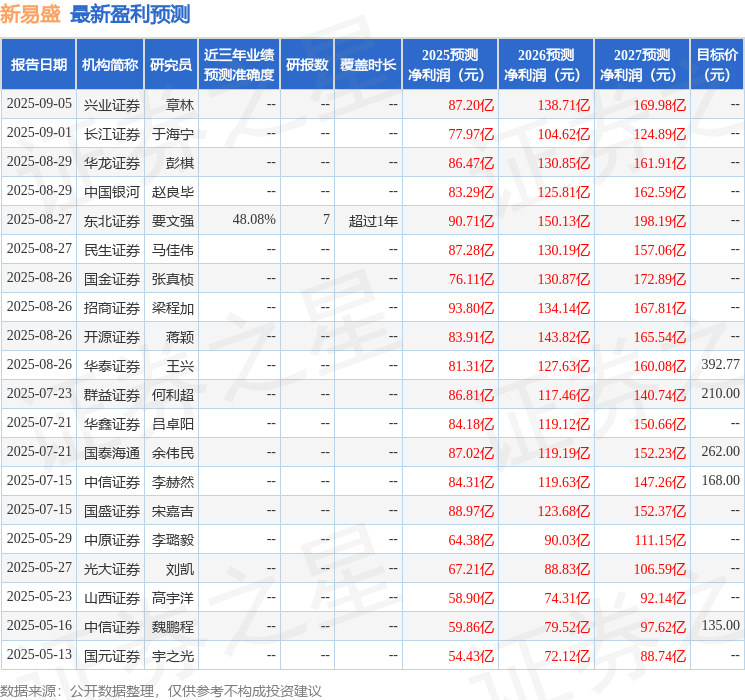Image resolution: width=745 pixels, height=700 pixels.
Task: Select the 华泰证券 institution cell
Action: point(112,366)
